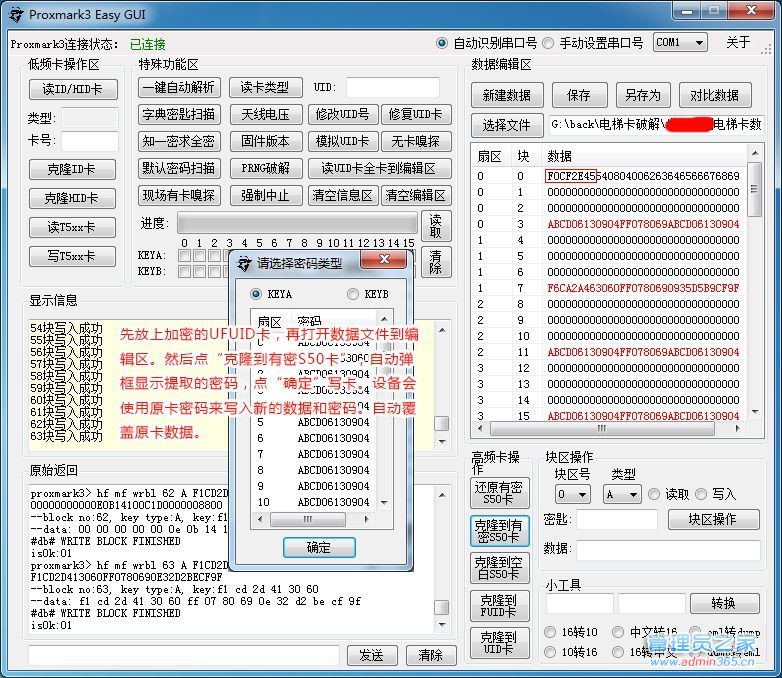Choose KEYA in the password type dialog
The image size is (782, 678).
256,294
